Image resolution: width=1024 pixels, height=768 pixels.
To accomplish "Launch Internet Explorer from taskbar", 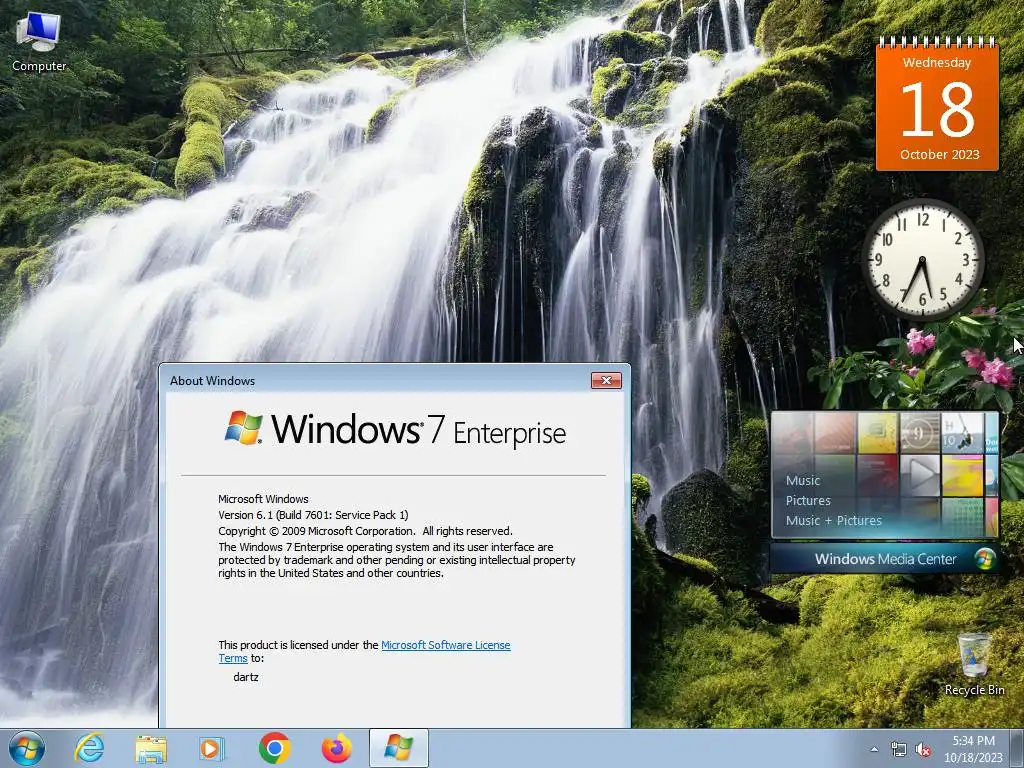I will coord(89,748).
